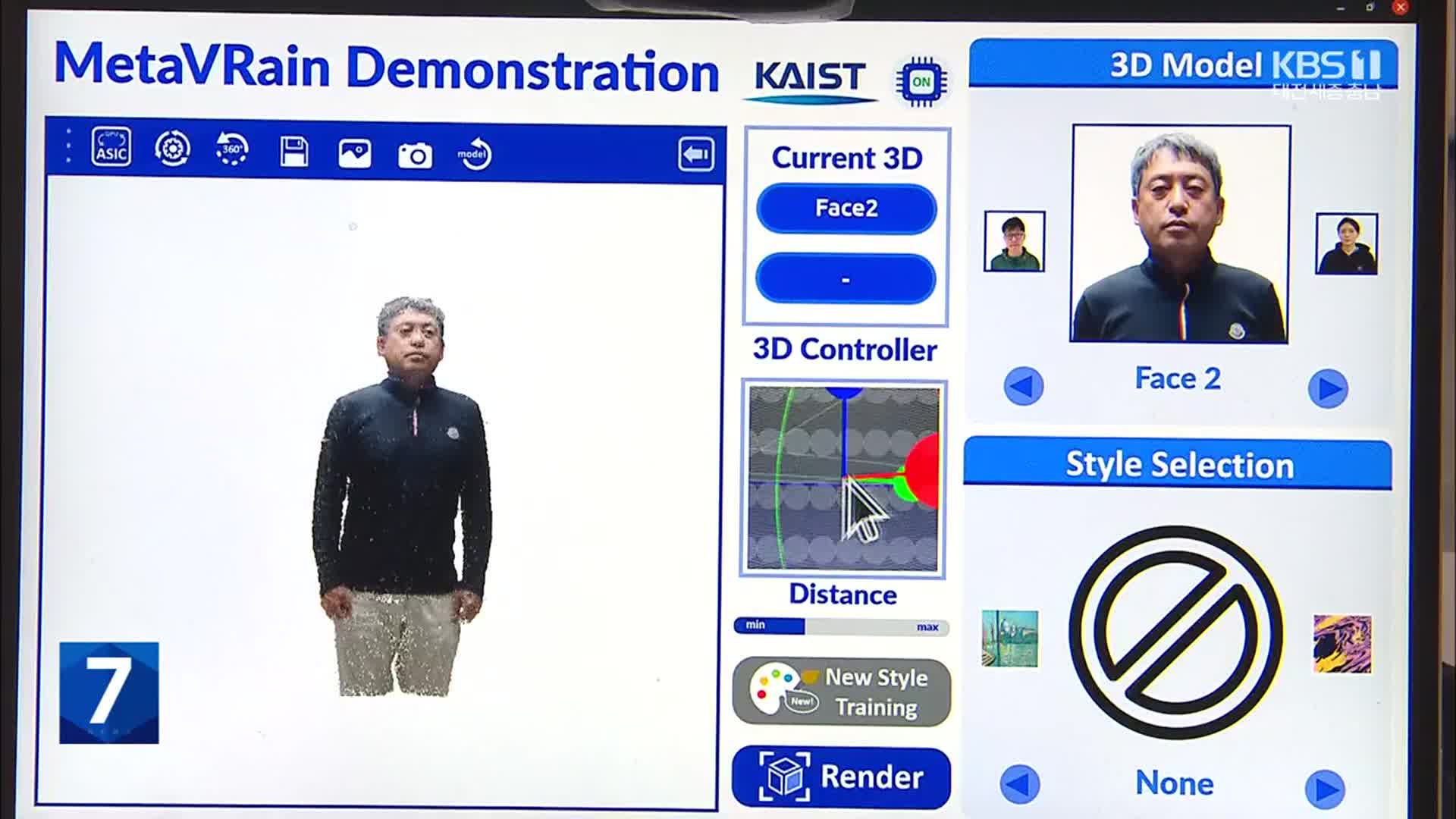Click the New Style Training button

pyautogui.click(x=844, y=691)
